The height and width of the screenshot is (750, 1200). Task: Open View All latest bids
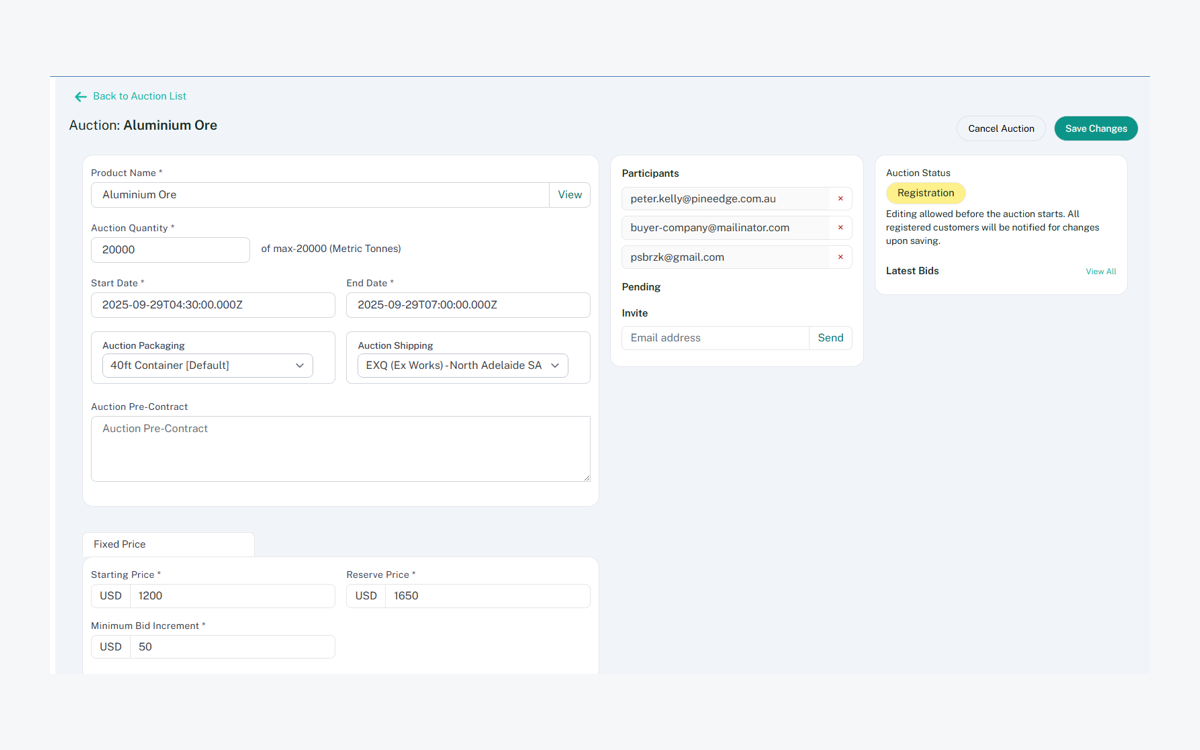(1100, 272)
